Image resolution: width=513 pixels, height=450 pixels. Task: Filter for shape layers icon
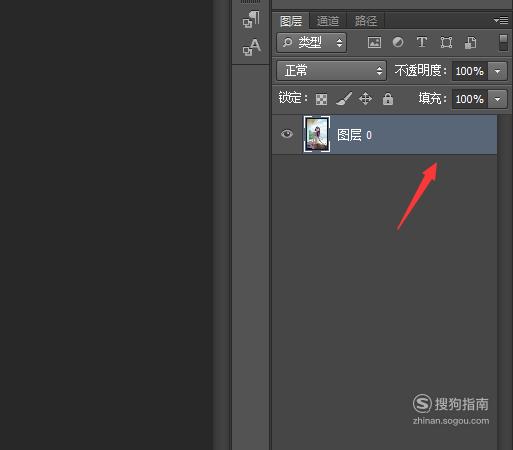click(446, 43)
